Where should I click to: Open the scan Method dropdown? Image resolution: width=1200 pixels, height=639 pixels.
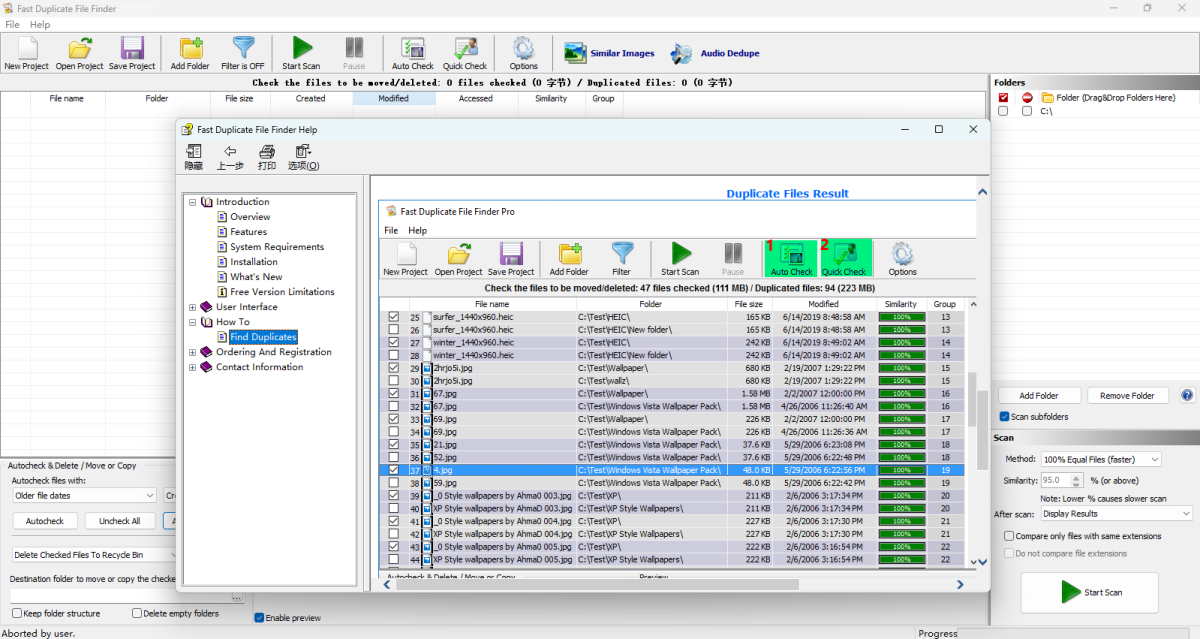click(1100, 459)
